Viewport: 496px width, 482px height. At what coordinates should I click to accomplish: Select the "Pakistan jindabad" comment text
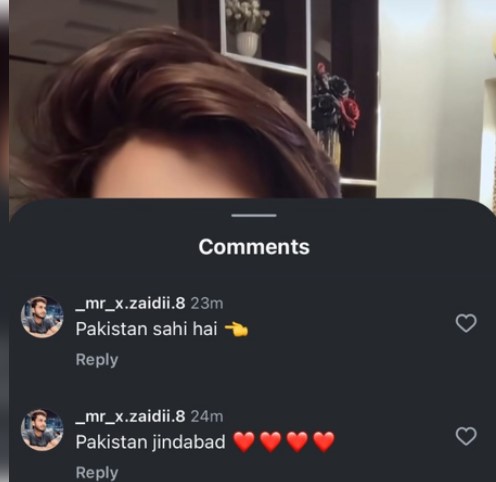pos(151,442)
